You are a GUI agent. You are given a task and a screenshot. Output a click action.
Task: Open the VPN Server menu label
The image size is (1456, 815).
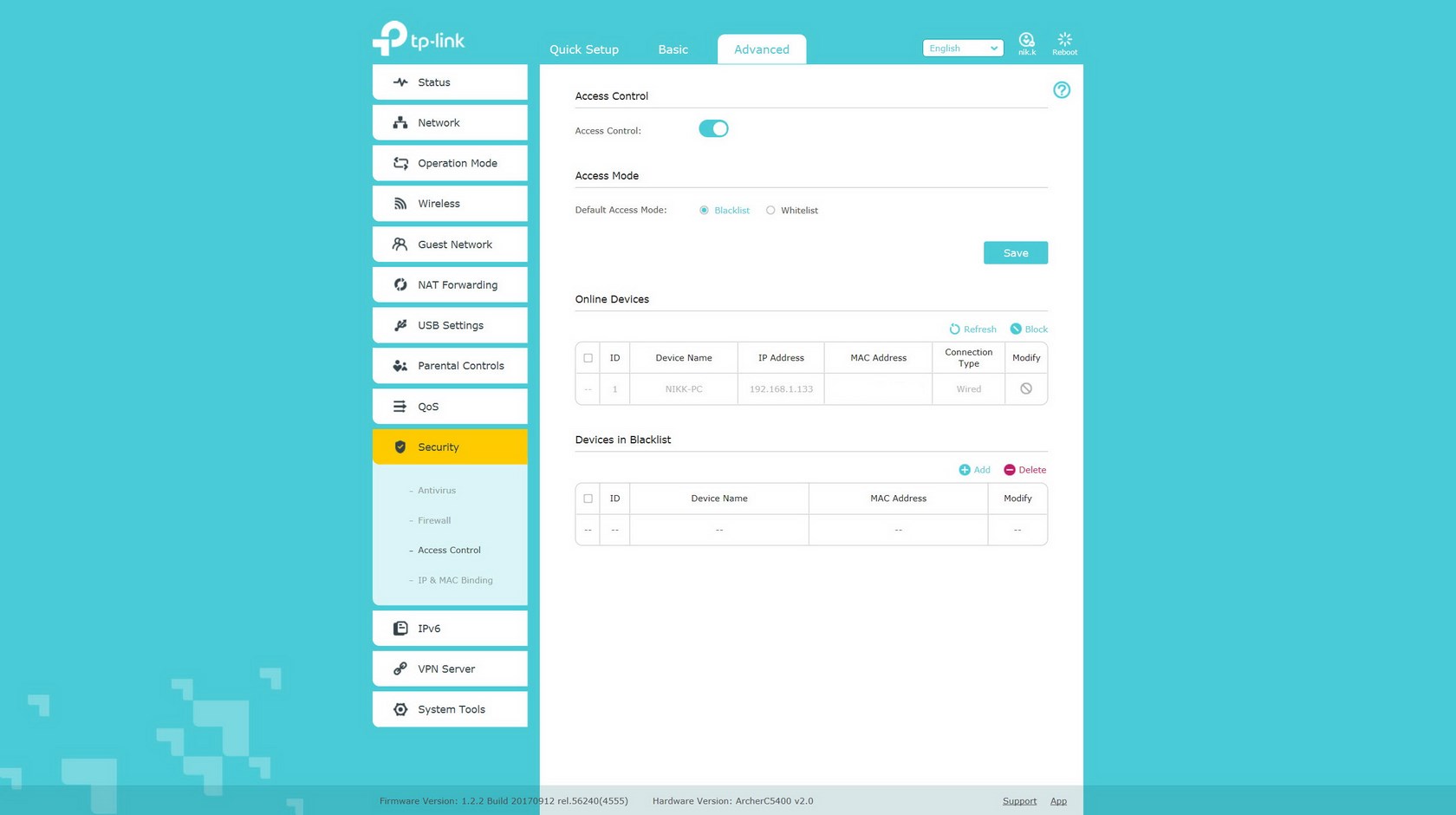446,669
